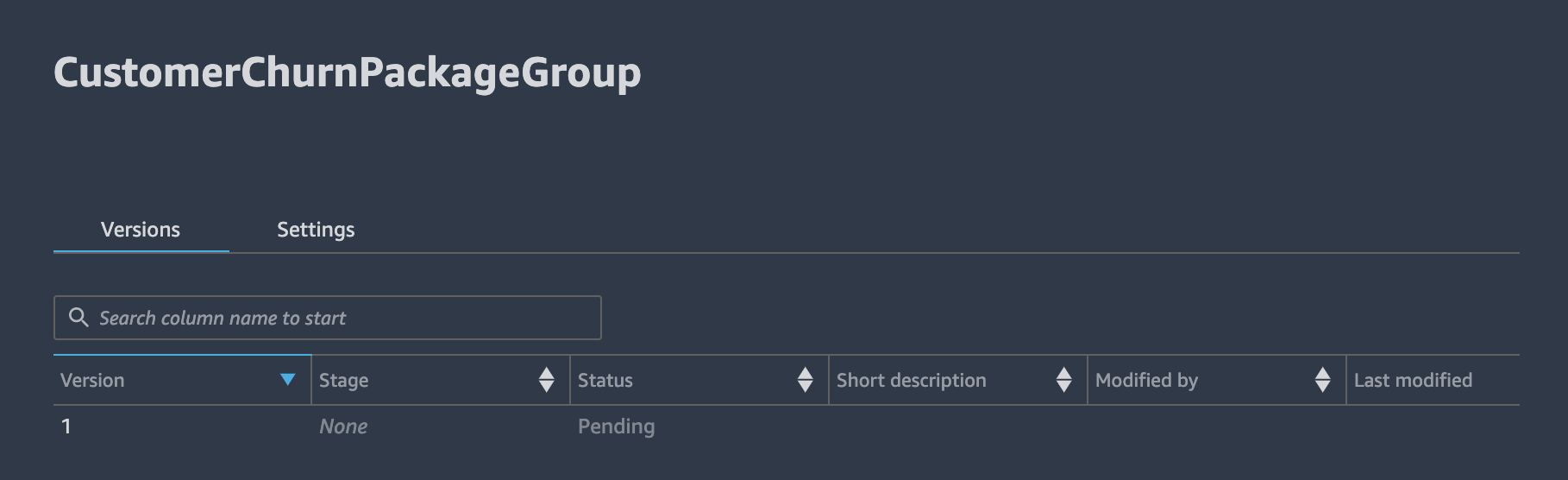Switch to the Versions tab
The width and height of the screenshot is (1568, 480).
click(x=141, y=230)
